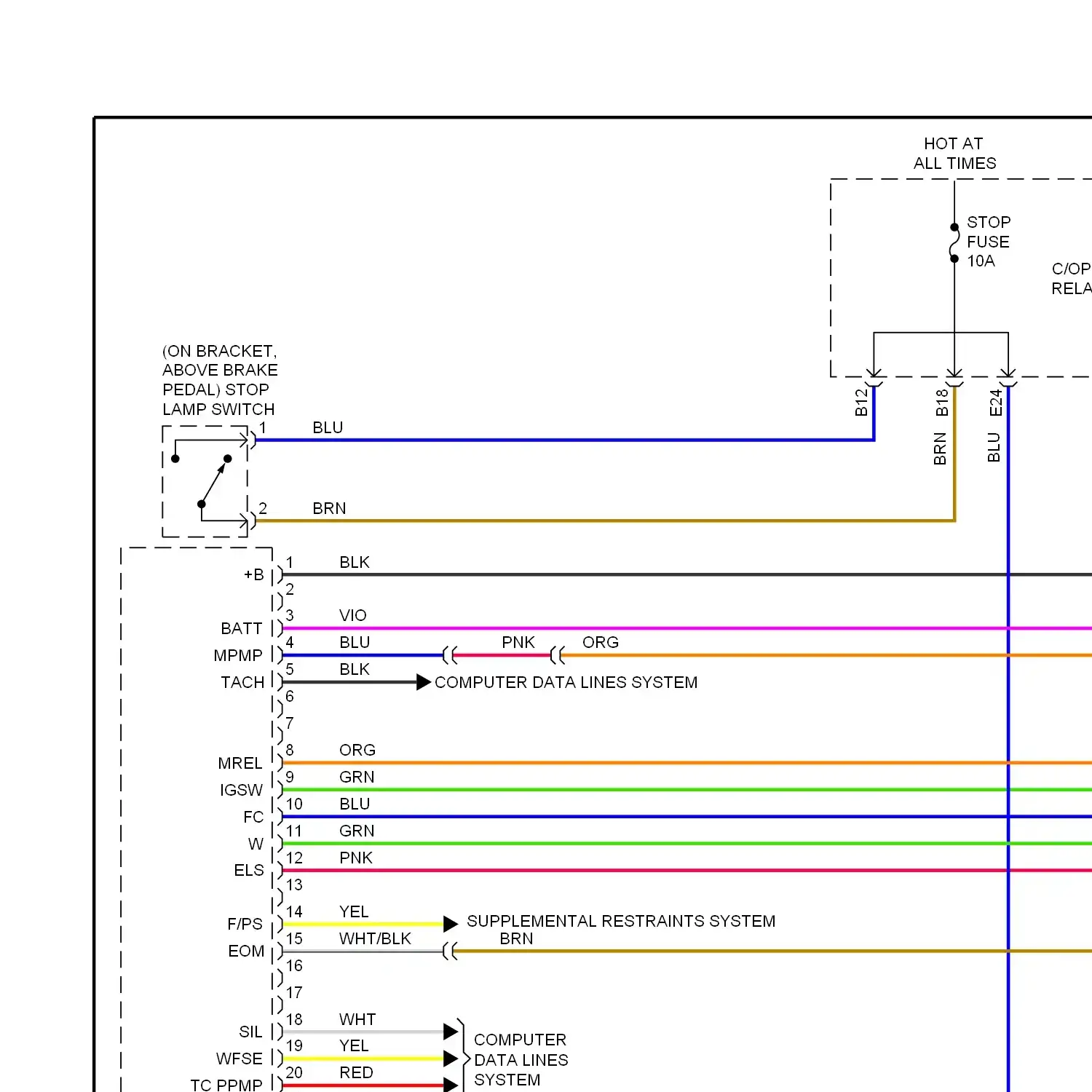This screenshot has width=1092, height=1092.
Task: Select BLK color label on pin 5 wire
Action: [355, 669]
